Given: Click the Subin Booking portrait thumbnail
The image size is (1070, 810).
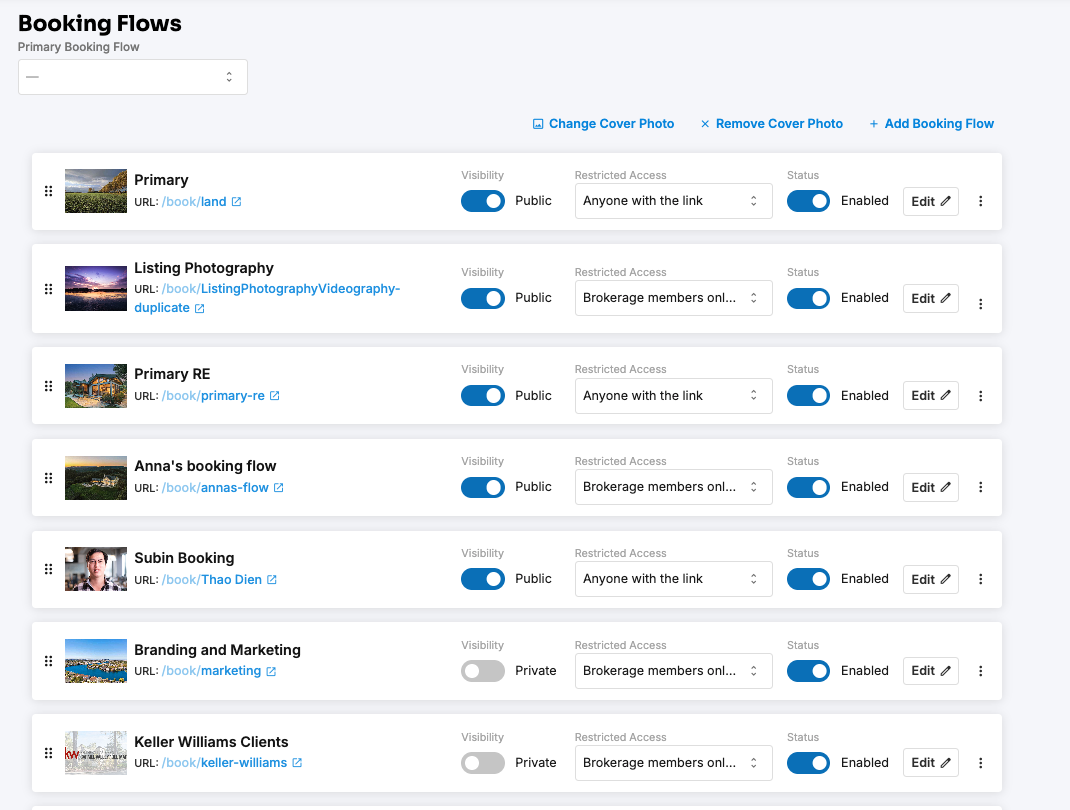Looking at the screenshot, I should [x=96, y=569].
